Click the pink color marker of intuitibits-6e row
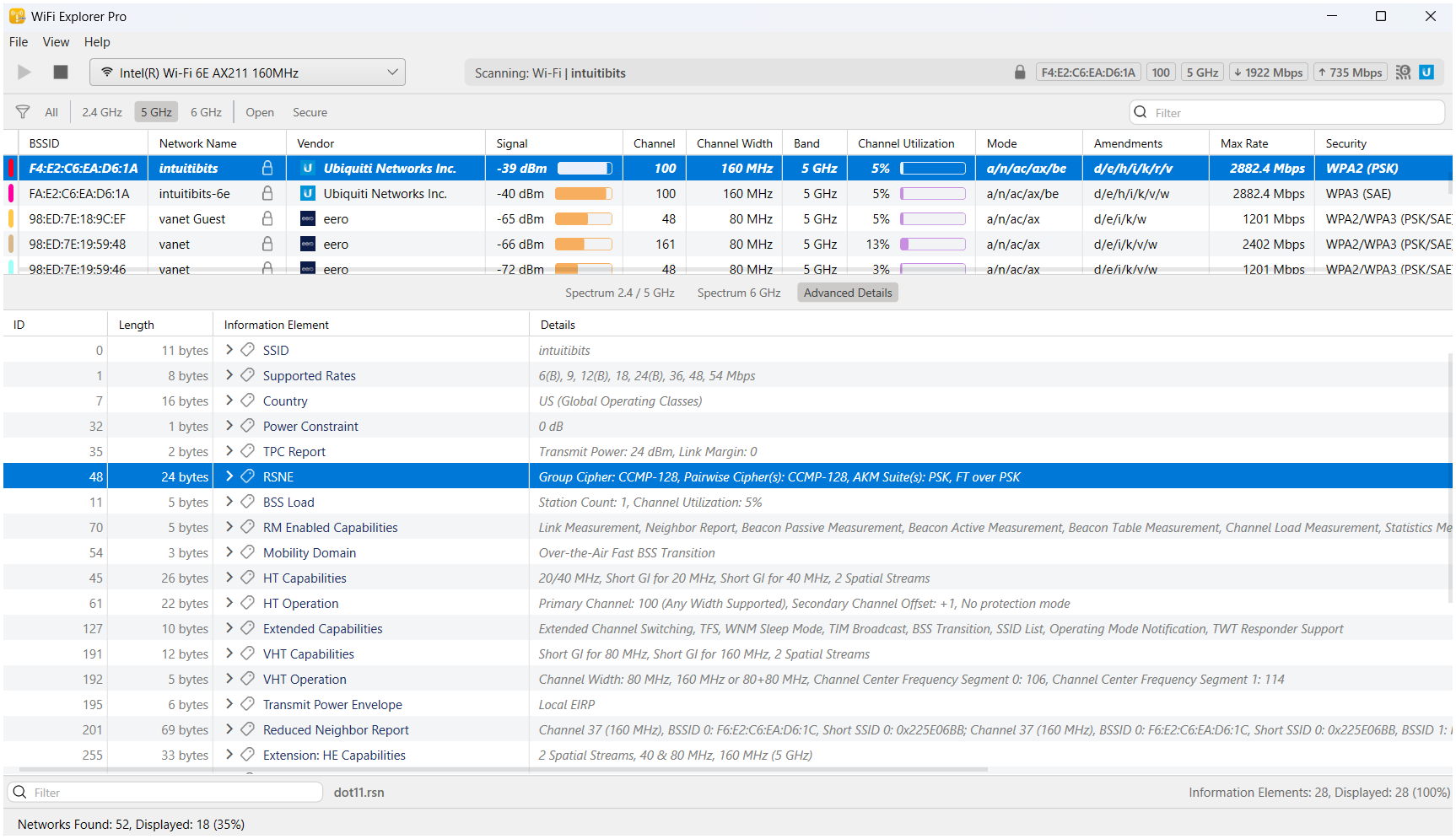 11,194
